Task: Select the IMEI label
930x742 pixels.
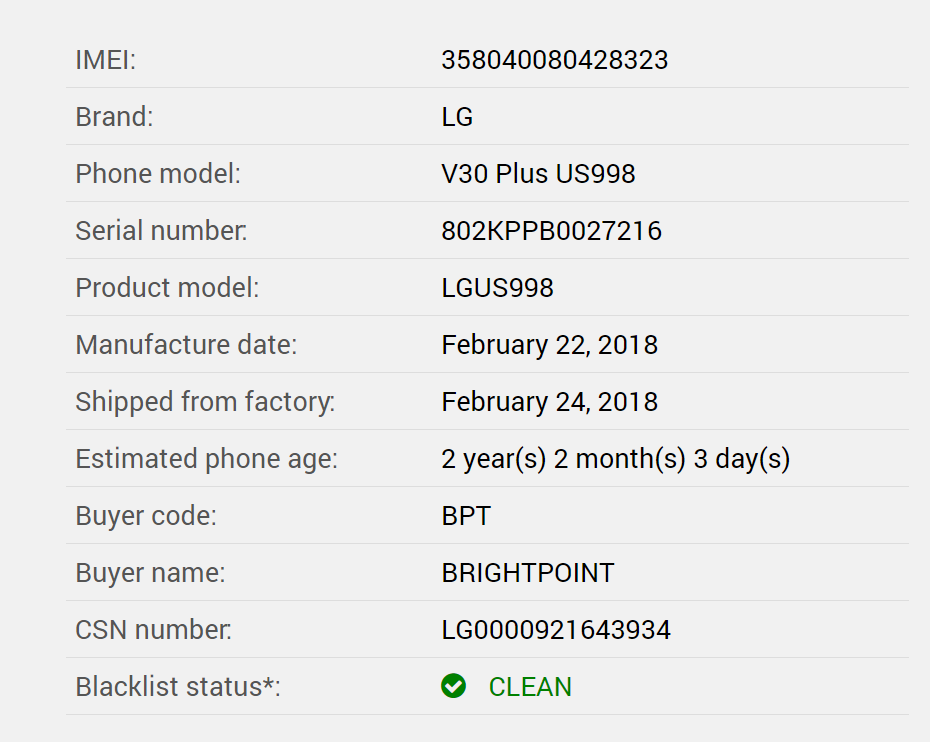Action: (105, 60)
